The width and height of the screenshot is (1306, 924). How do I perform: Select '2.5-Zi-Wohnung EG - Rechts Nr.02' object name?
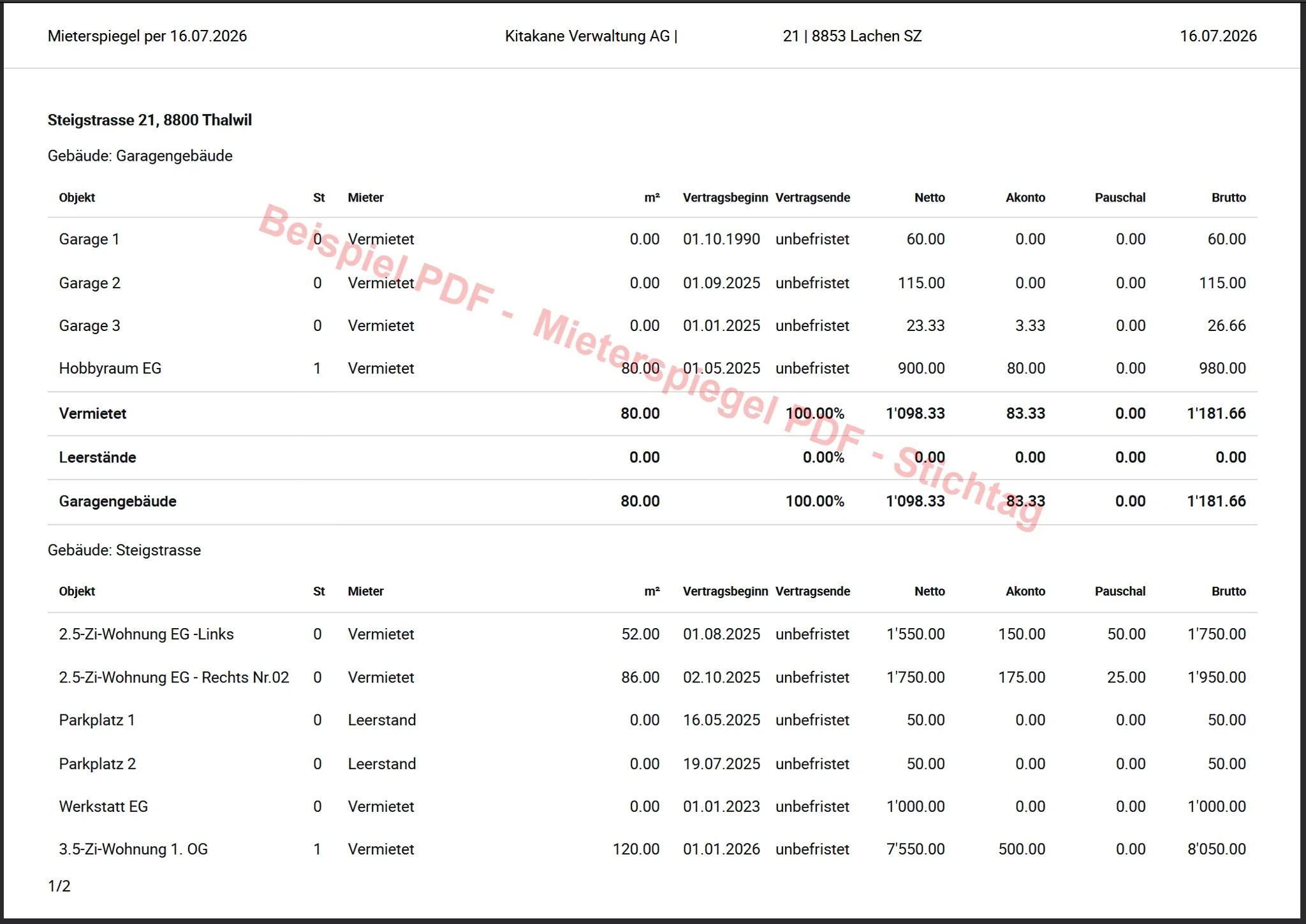[174, 677]
